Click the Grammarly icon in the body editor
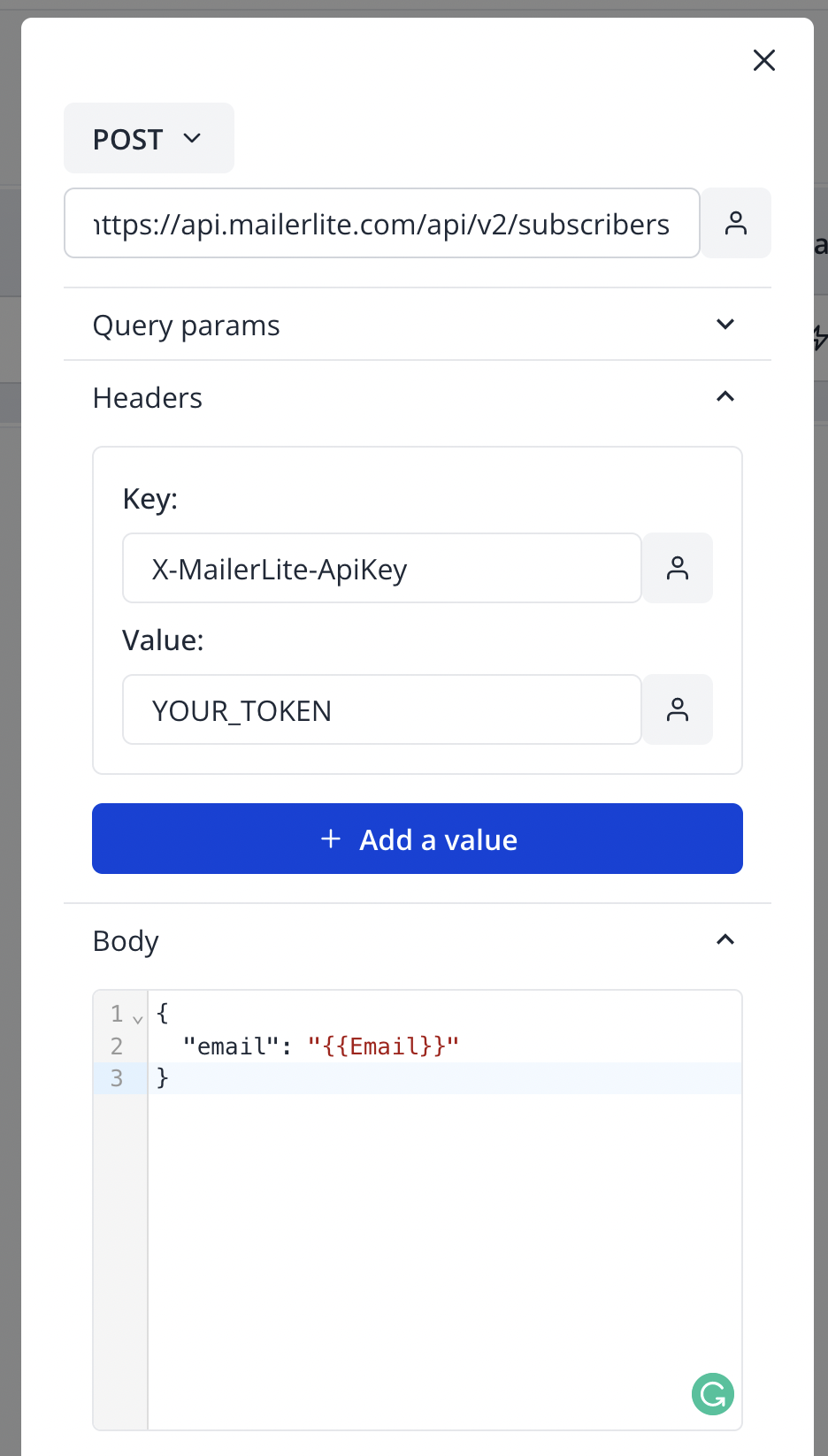The image size is (828, 1456). pos(712,1394)
